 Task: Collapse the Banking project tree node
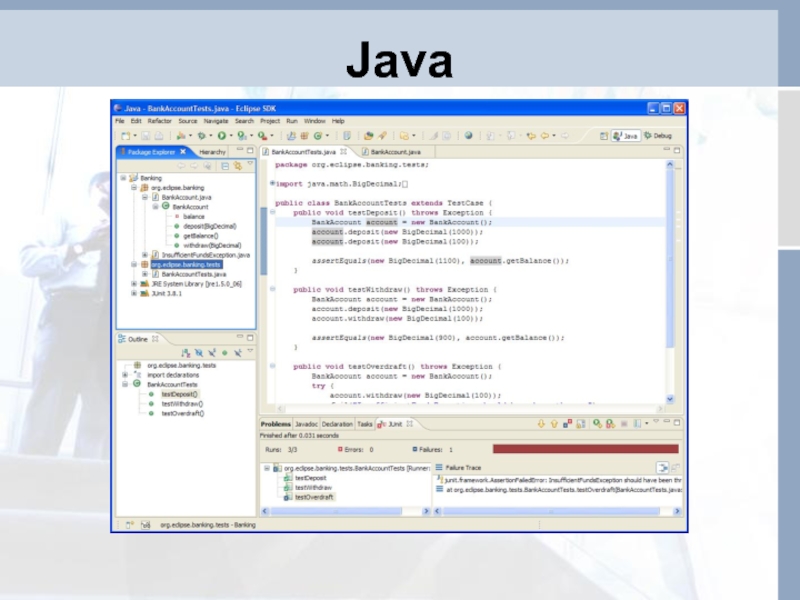(x=122, y=178)
